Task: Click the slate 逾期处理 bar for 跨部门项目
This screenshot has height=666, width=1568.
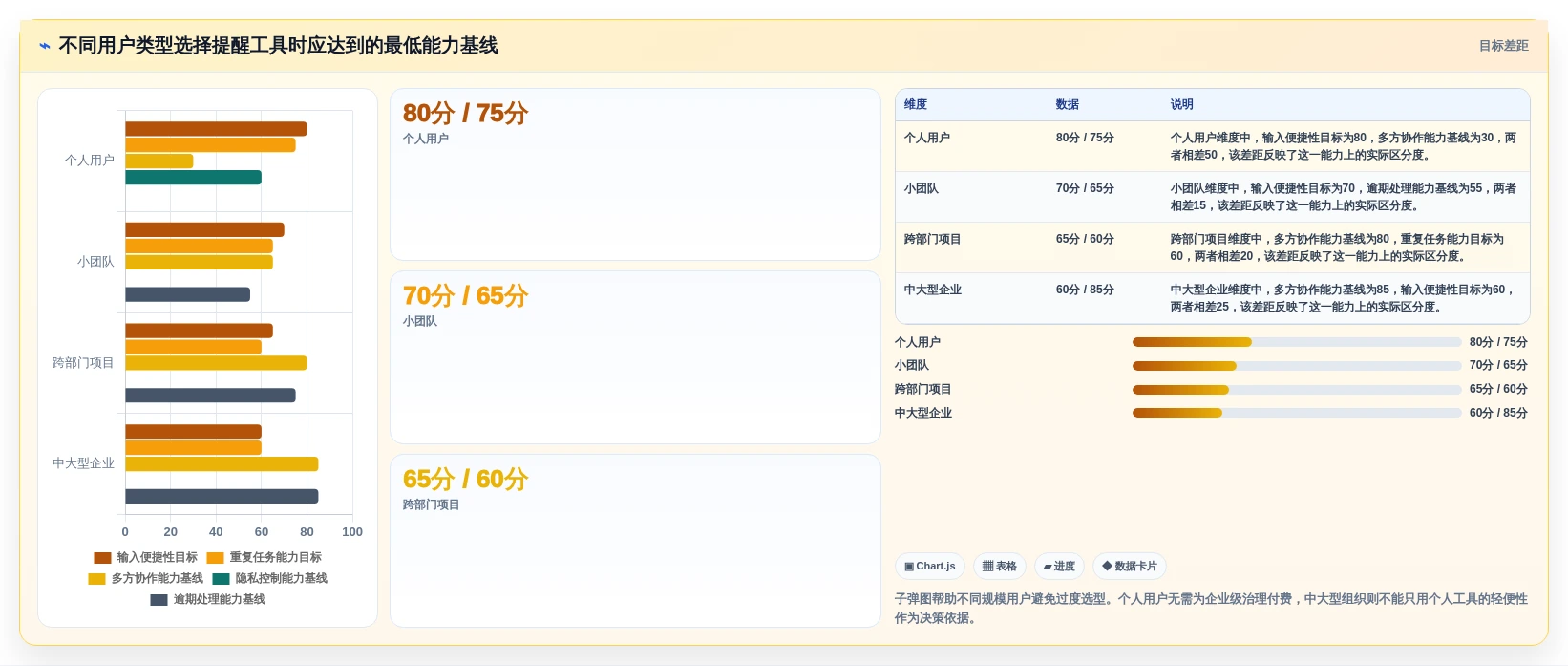Action: pos(210,396)
